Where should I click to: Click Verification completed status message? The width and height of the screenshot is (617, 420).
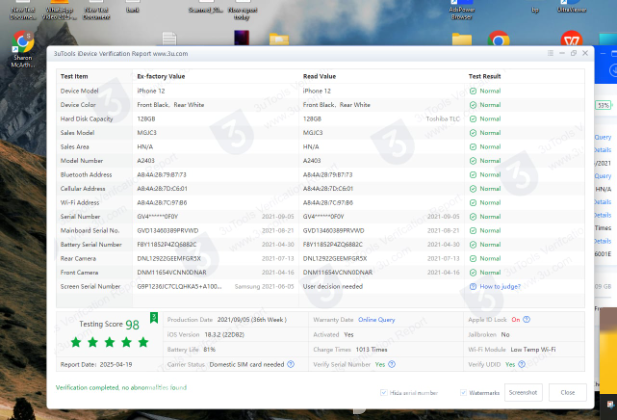point(121,388)
